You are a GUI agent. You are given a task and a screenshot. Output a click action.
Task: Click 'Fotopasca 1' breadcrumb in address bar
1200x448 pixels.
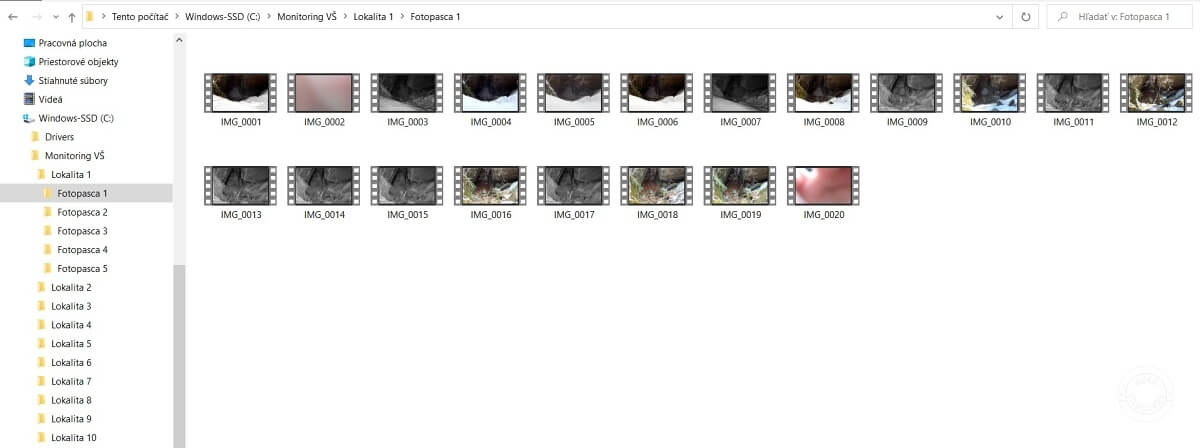pyautogui.click(x=435, y=17)
